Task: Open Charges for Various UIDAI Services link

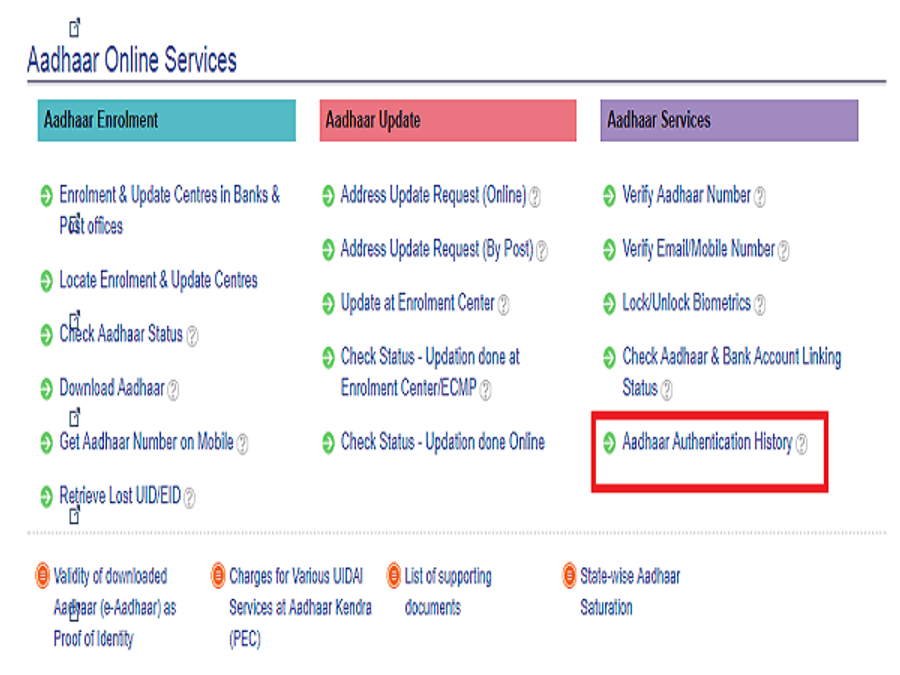Action: [x=300, y=607]
